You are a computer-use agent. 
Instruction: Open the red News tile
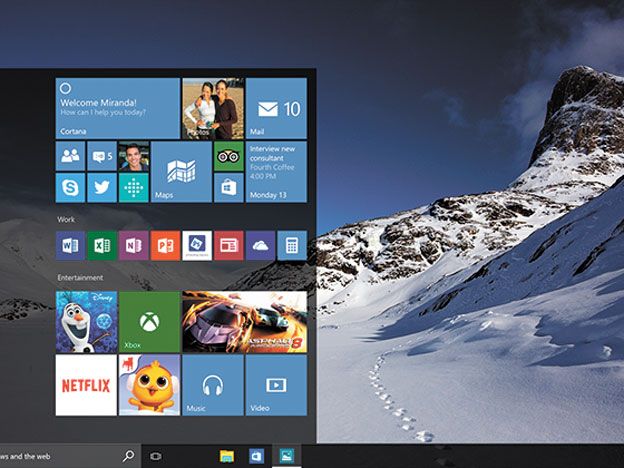229,246
